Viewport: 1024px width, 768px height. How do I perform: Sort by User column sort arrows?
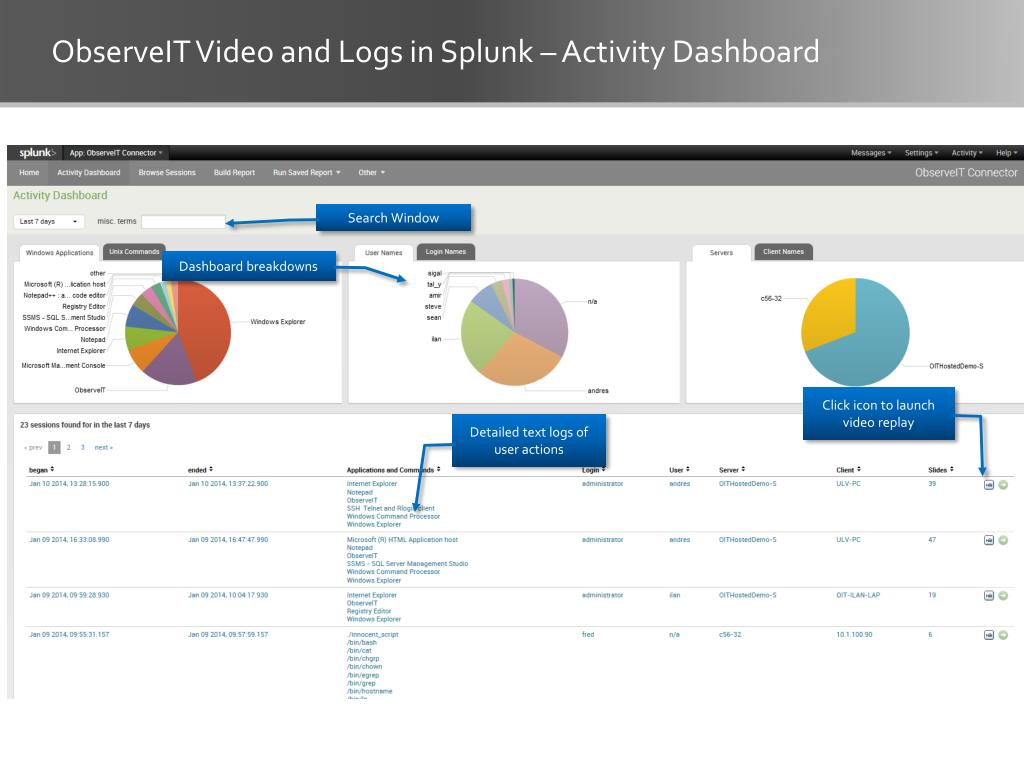pyautogui.click(x=688, y=470)
